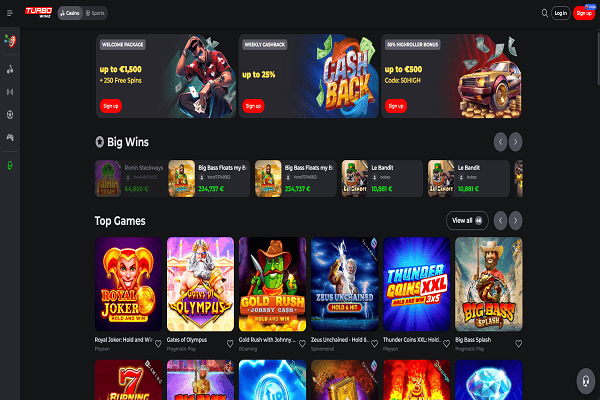Open Thunder Coins XXL game thumbnail
Screen dimensions: 600x400
click(416, 284)
